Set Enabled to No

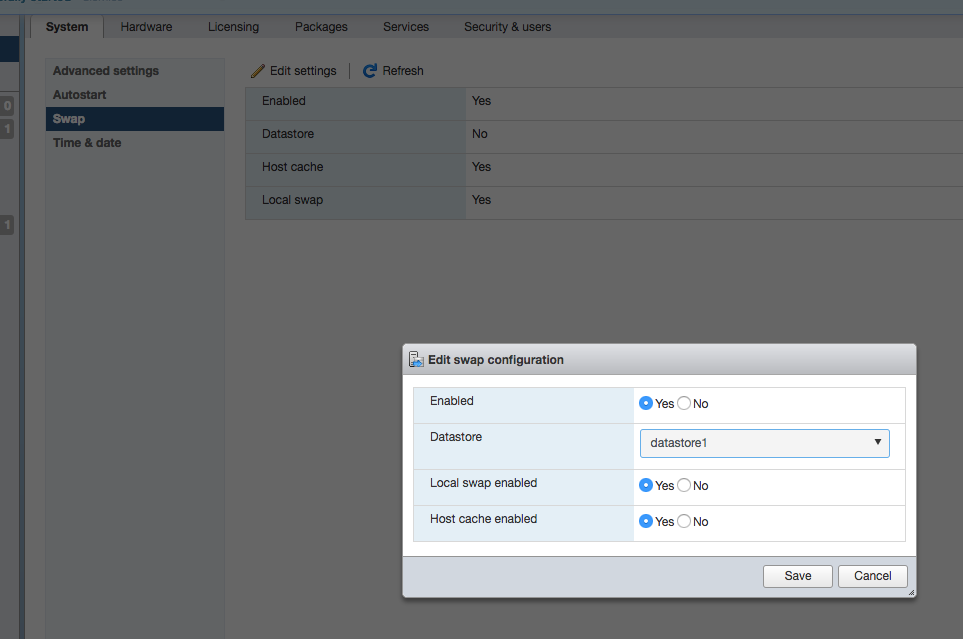684,403
